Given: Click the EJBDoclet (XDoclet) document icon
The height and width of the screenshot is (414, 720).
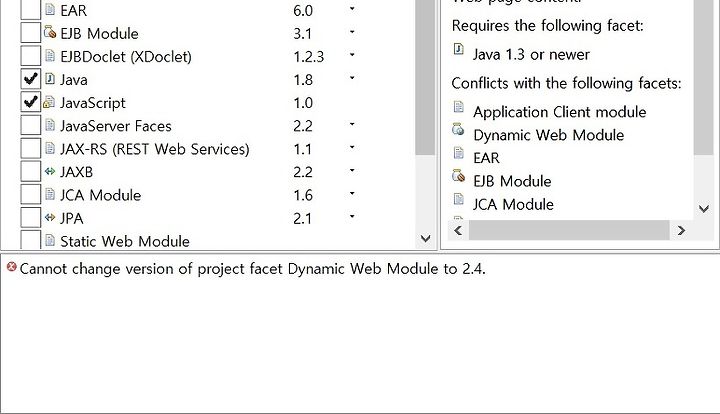Looking at the screenshot, I should (50, 56).
